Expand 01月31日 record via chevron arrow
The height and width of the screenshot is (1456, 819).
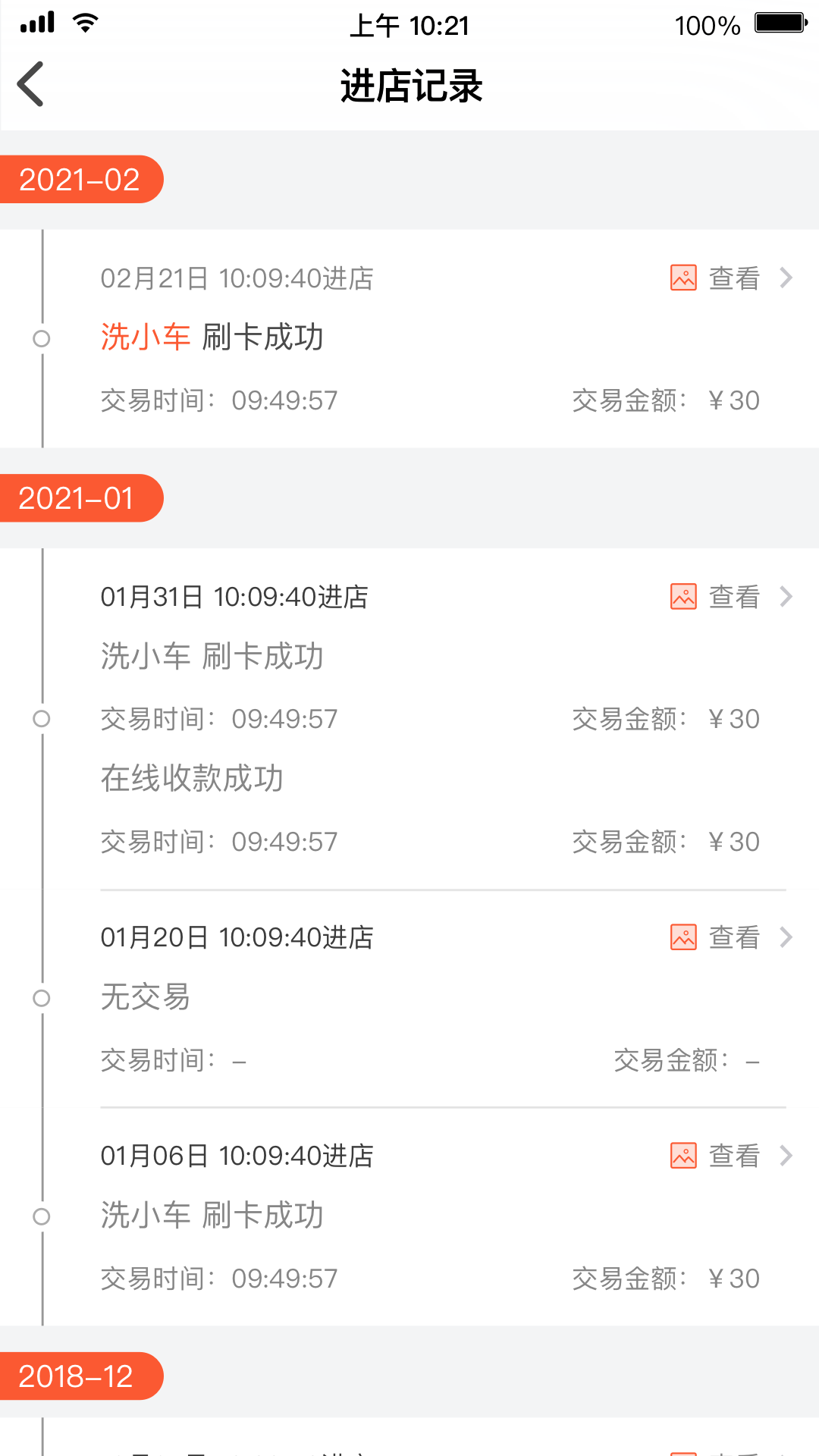[x=786, y=597]
